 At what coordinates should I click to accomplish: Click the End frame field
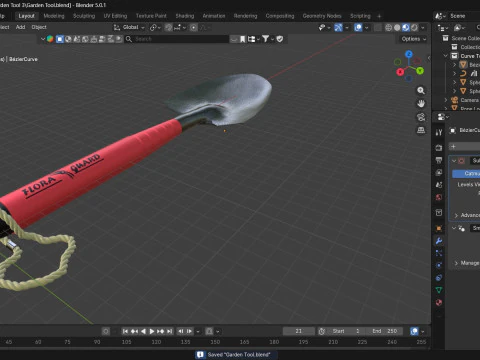385,331
